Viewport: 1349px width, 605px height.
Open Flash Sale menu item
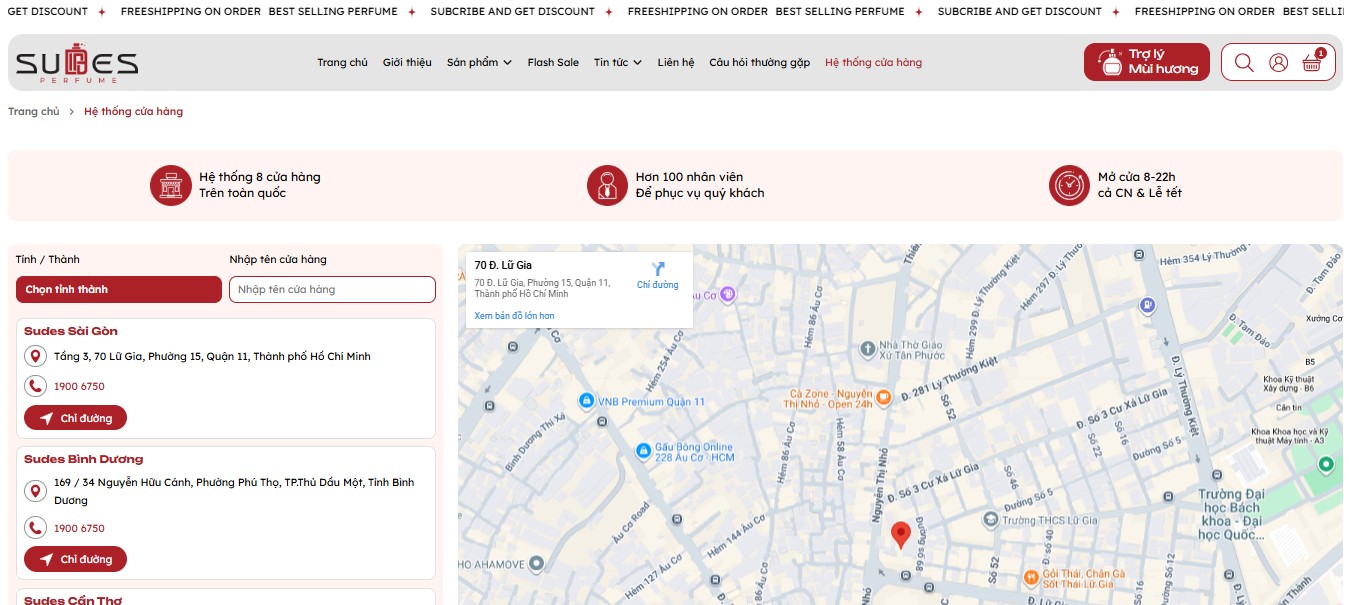point(553,62)
